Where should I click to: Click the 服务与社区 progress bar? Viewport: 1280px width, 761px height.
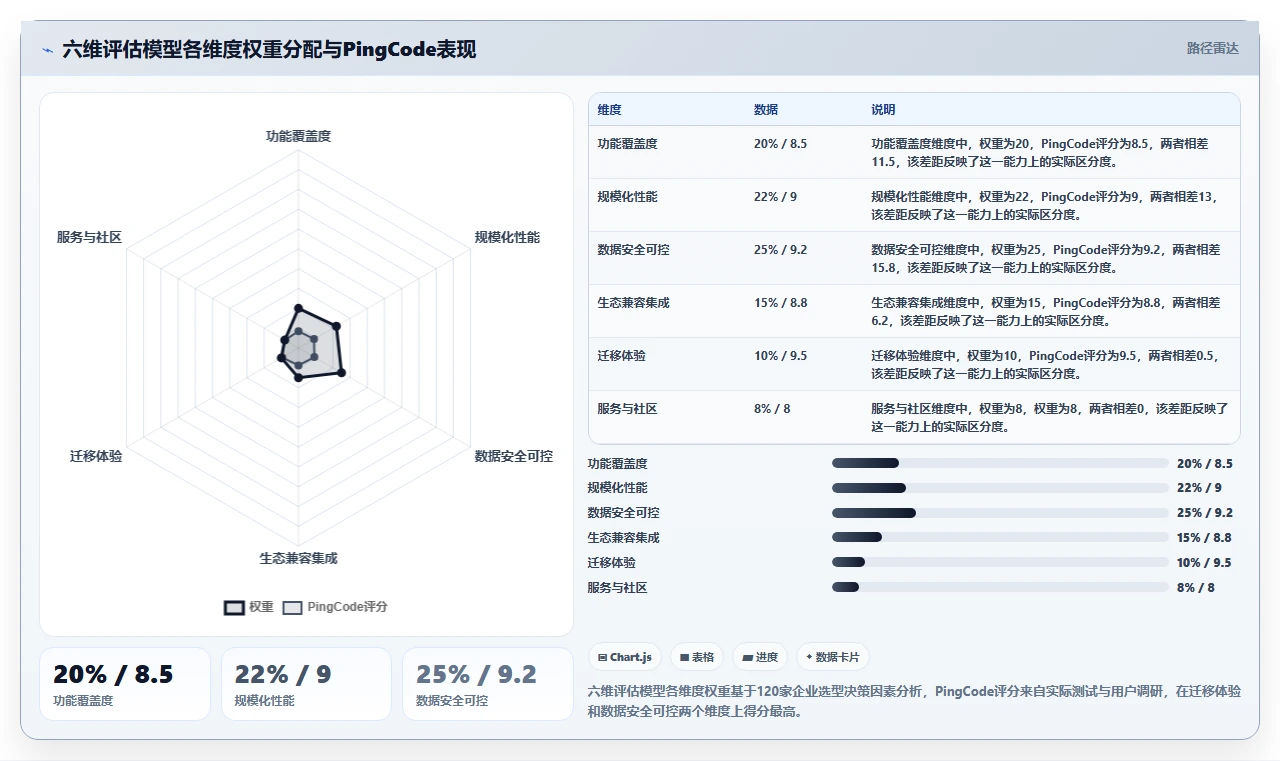pos(1000,587)
